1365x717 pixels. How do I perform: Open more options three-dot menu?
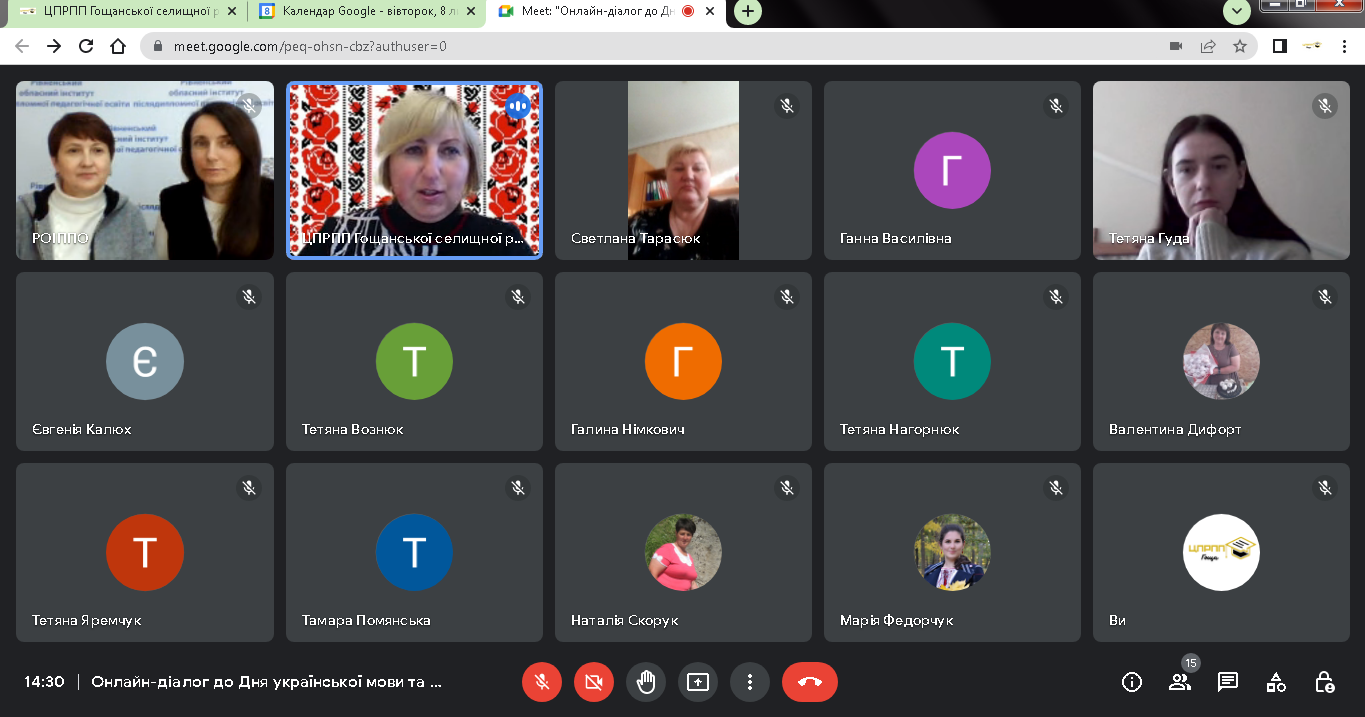(x=749, y=682)
